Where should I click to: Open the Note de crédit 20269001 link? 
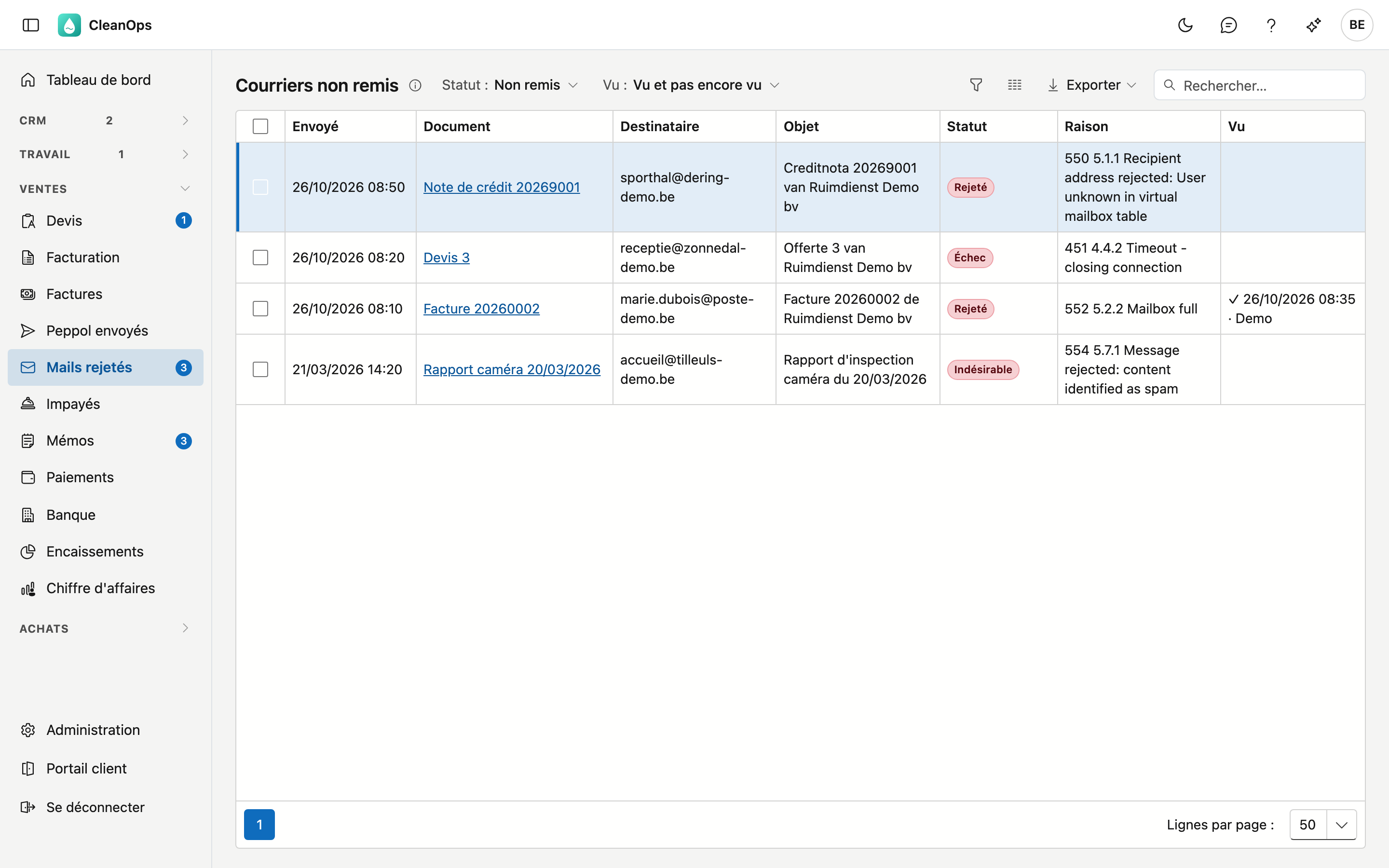[502, 187]
